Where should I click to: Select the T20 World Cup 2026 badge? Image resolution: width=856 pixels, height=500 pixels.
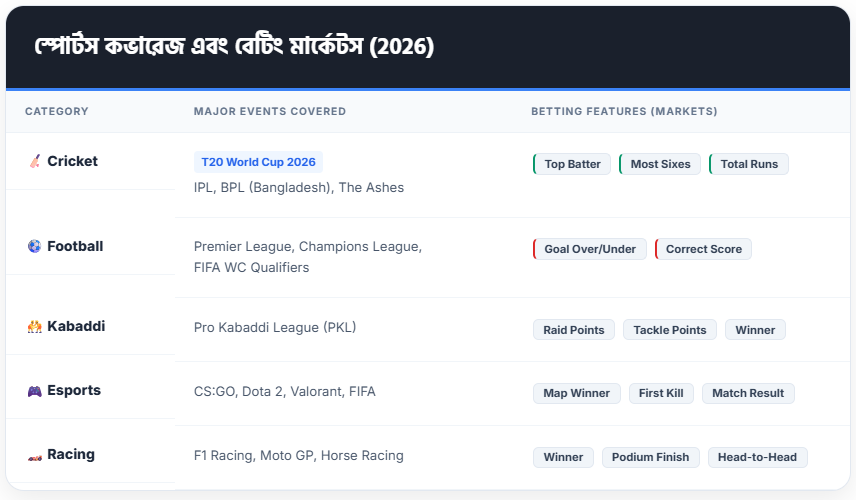(258, 162)
